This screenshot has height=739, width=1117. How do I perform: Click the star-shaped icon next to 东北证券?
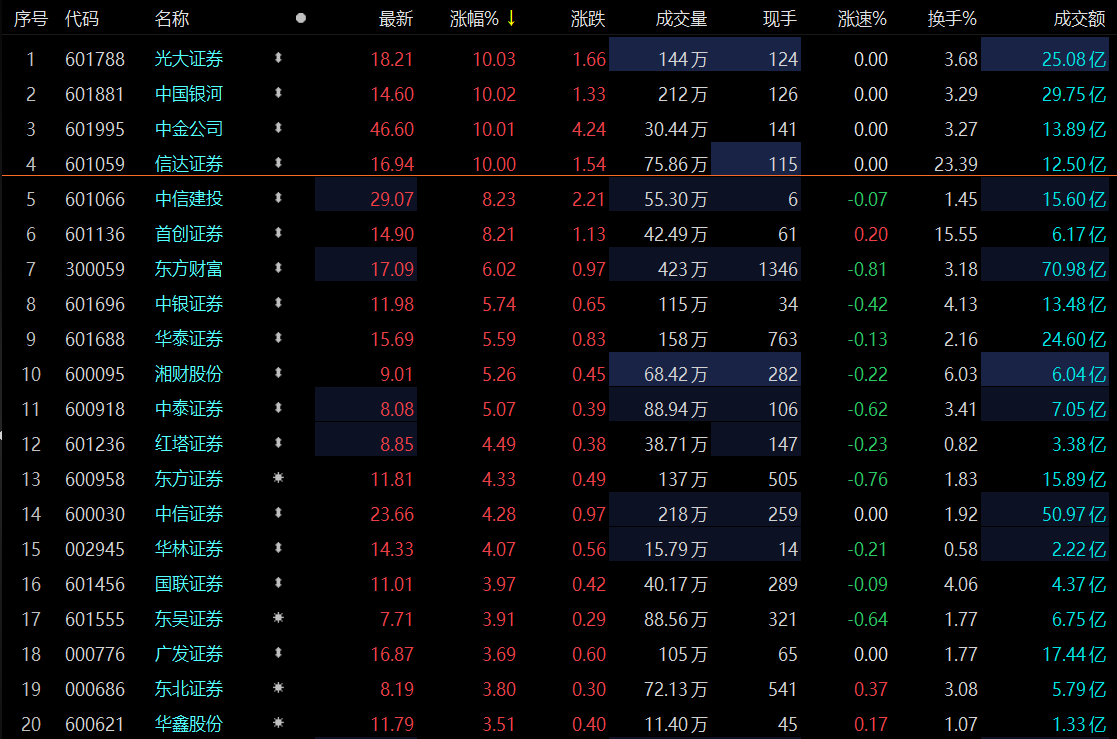coord(278,688)
